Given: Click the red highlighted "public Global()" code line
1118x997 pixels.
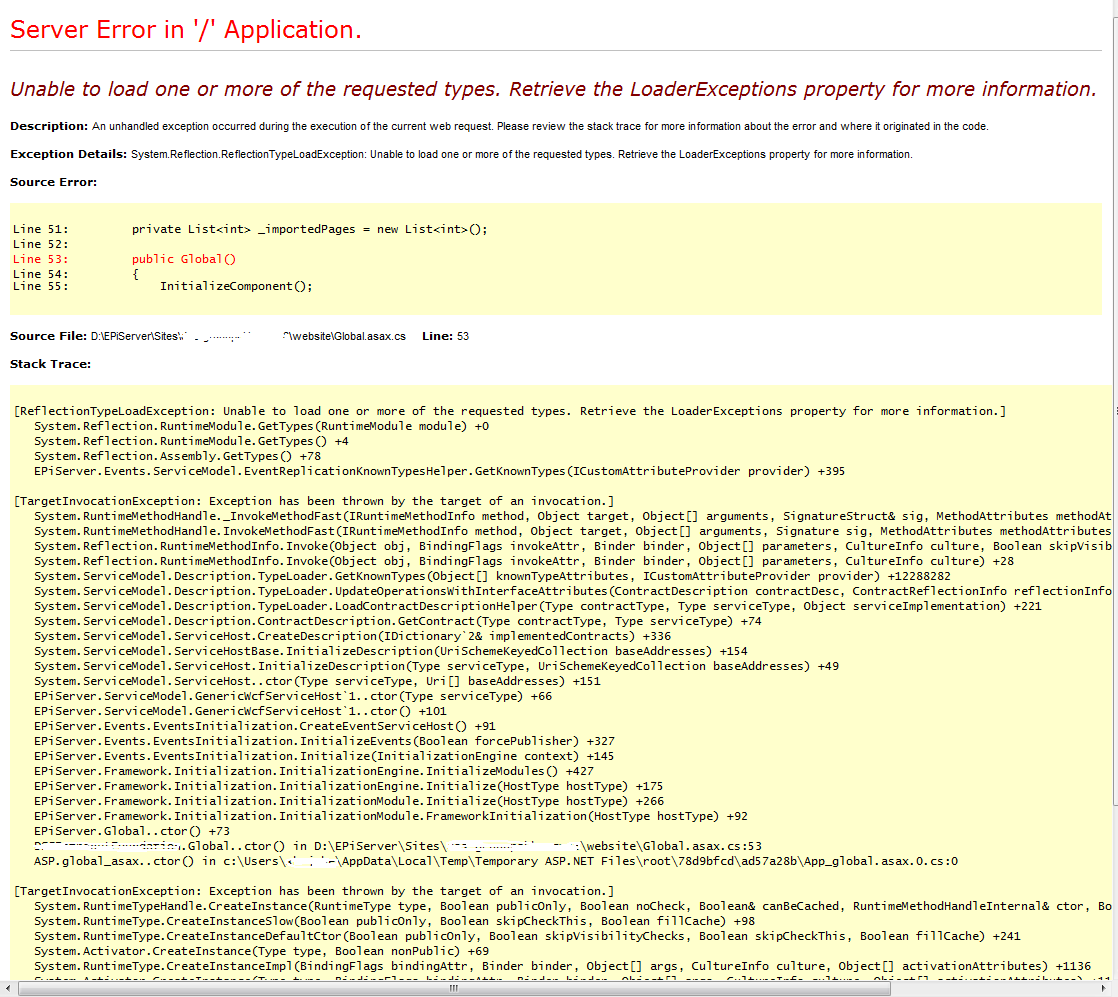Looking at the screenshot, I should 183,259.
